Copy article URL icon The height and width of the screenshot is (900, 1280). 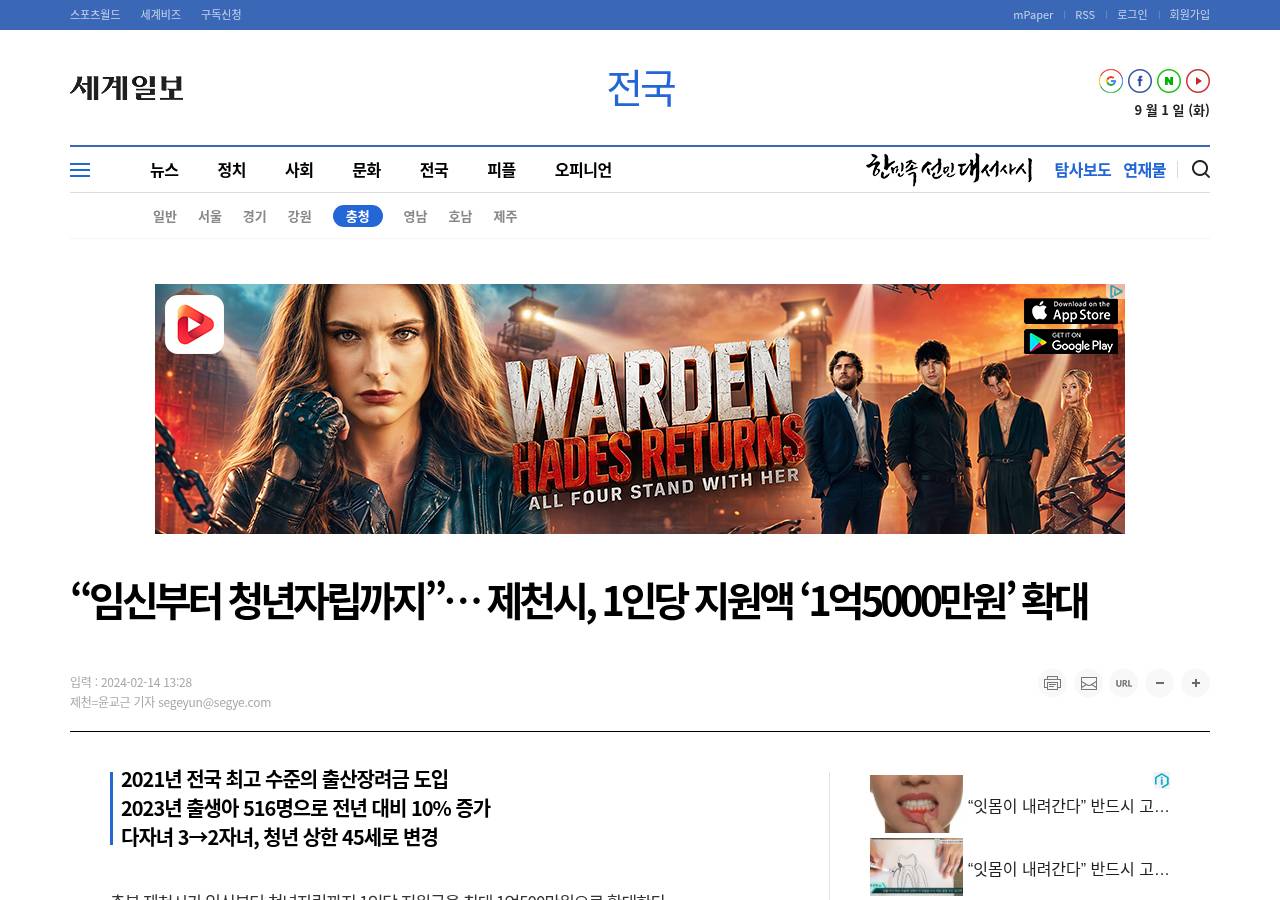point(1124,683)
